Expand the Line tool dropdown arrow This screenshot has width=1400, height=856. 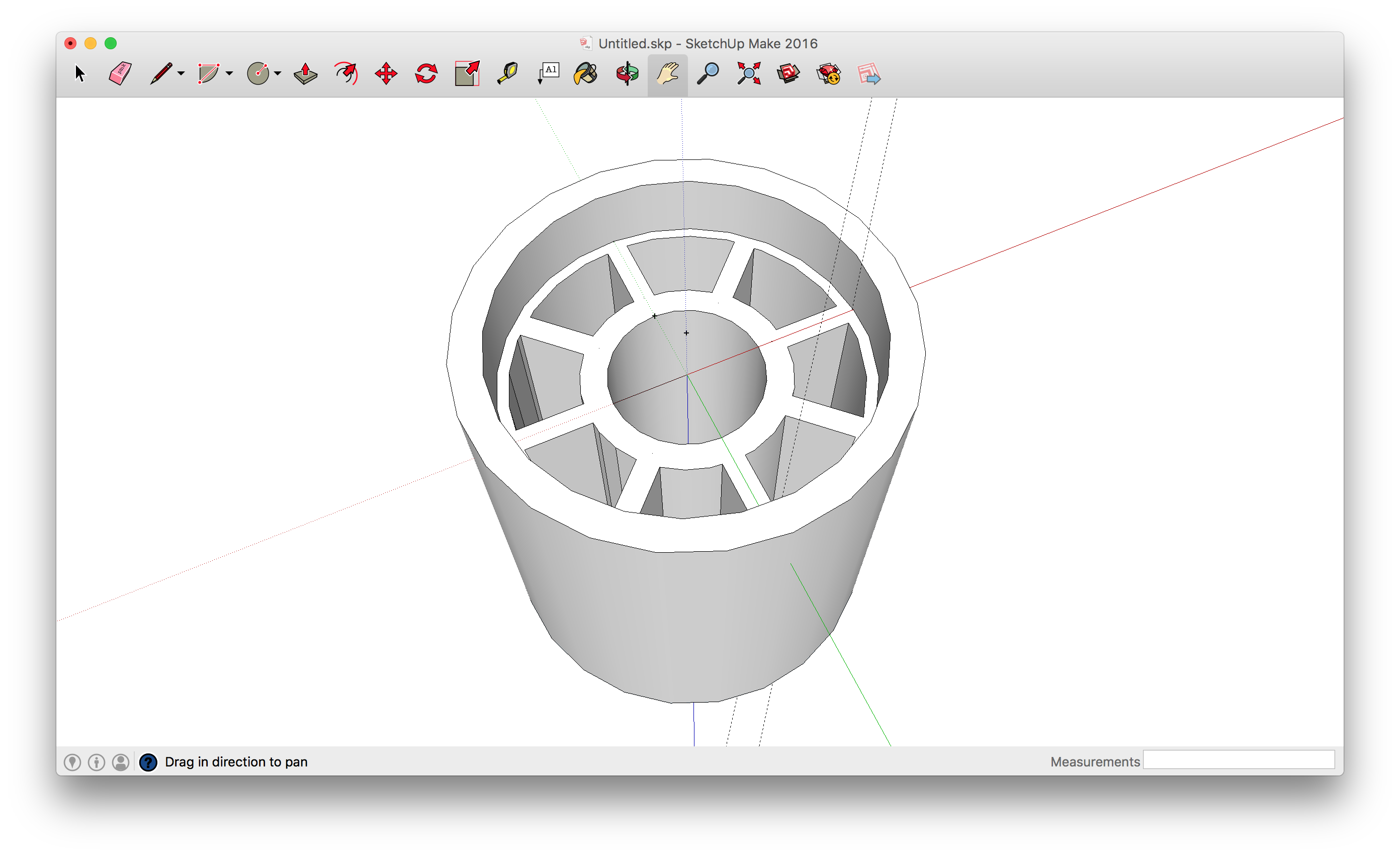(181, 73)
